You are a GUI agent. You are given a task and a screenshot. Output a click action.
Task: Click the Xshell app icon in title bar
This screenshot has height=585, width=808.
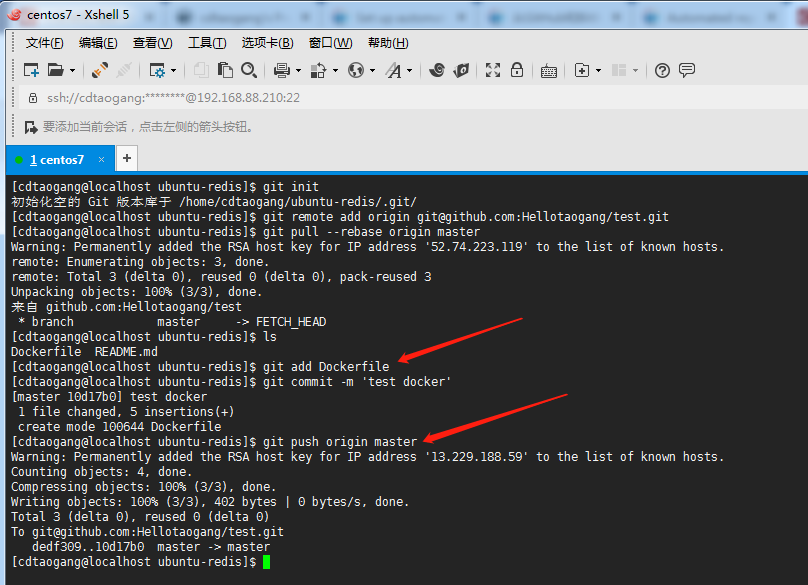click(x=14, y=14)
